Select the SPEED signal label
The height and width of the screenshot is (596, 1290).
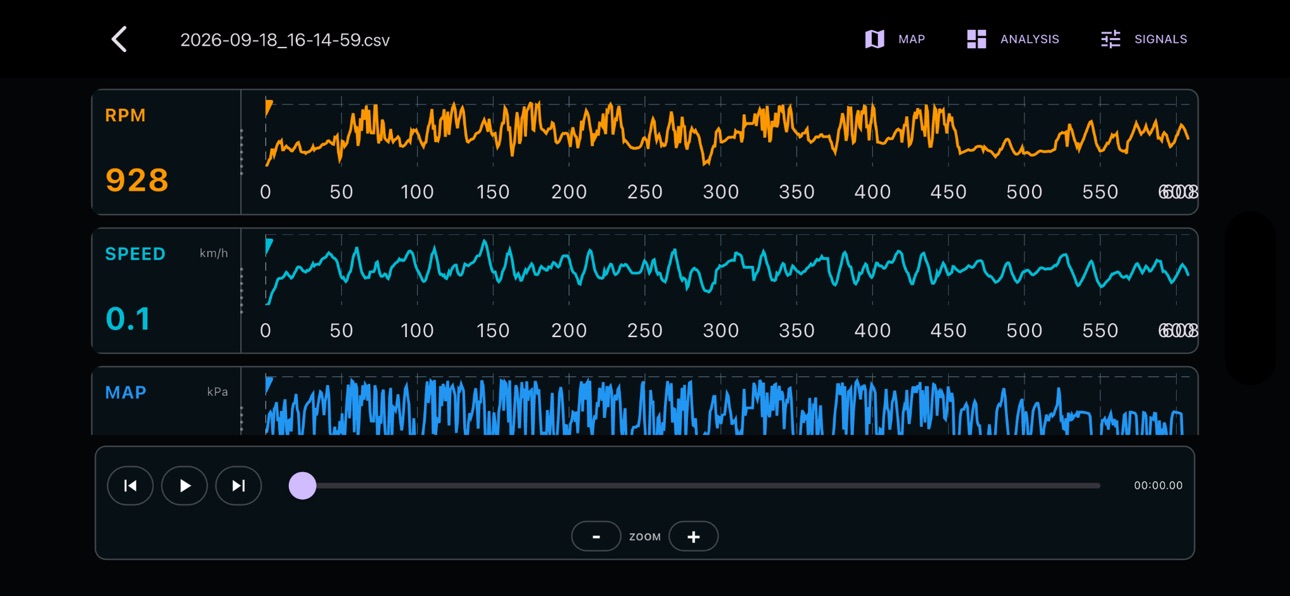135,254
